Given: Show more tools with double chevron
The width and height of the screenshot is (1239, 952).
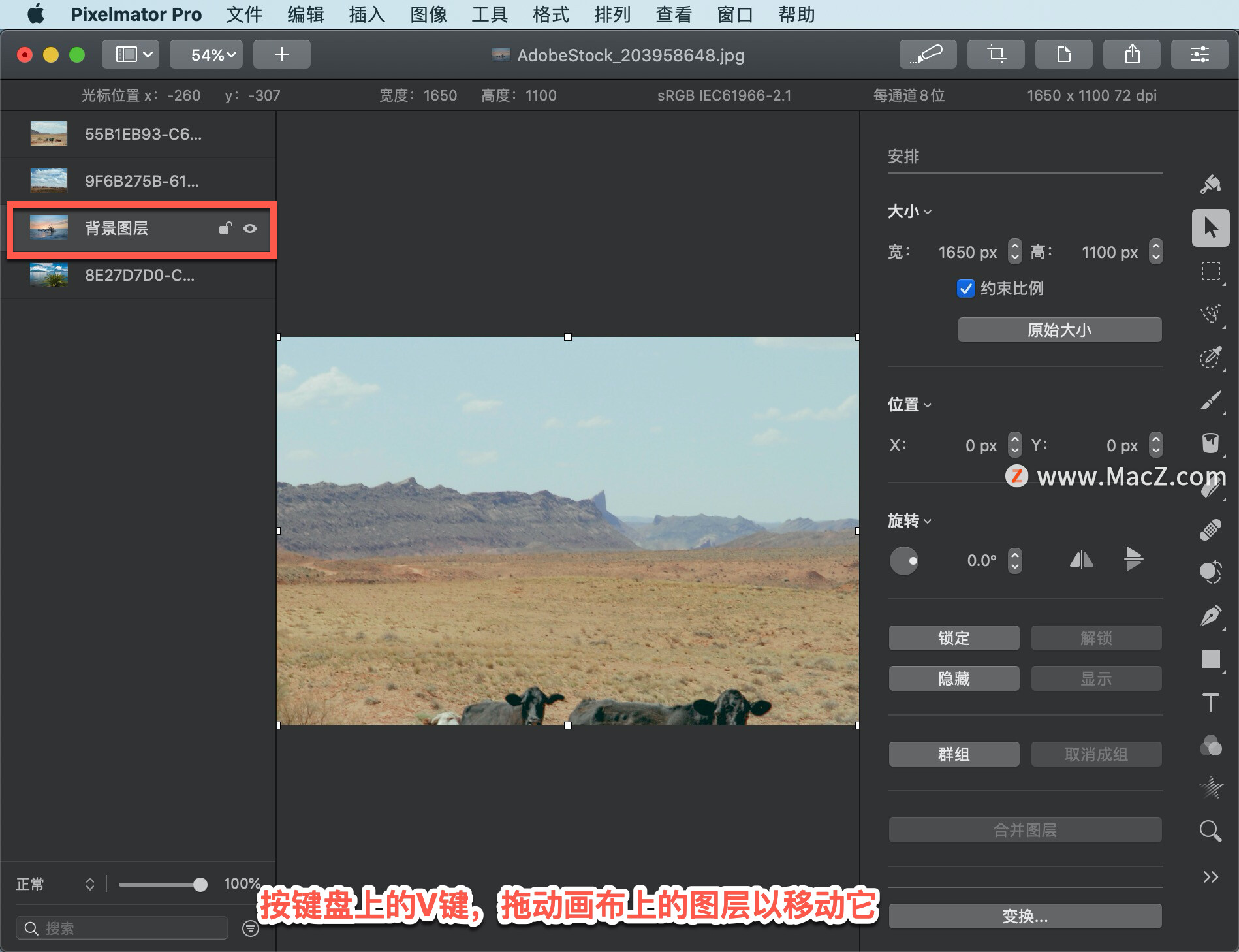Looking at the screenshot, I should 1210,877.
